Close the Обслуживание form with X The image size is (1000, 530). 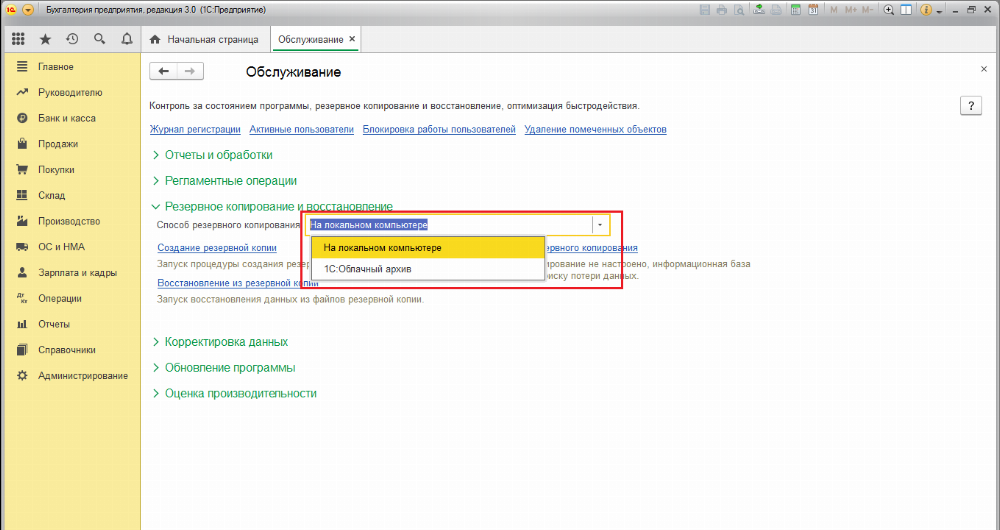tap(983, 69)
